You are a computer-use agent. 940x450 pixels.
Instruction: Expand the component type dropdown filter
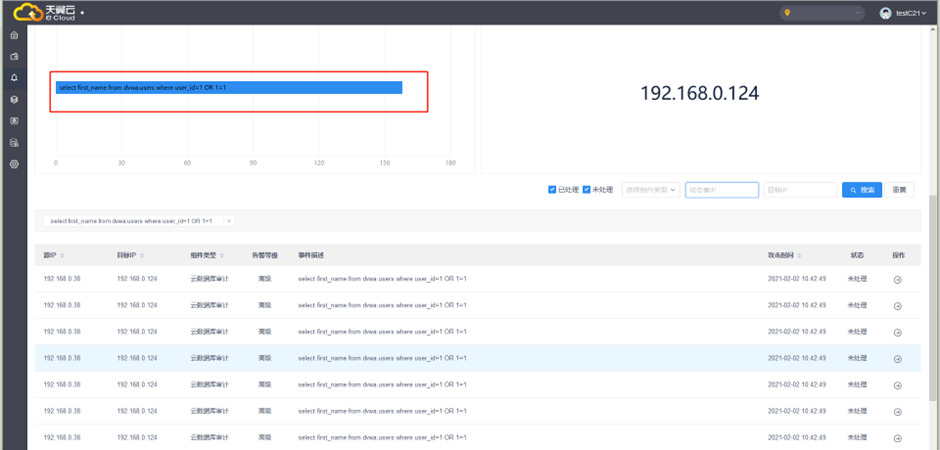point(651,190)
